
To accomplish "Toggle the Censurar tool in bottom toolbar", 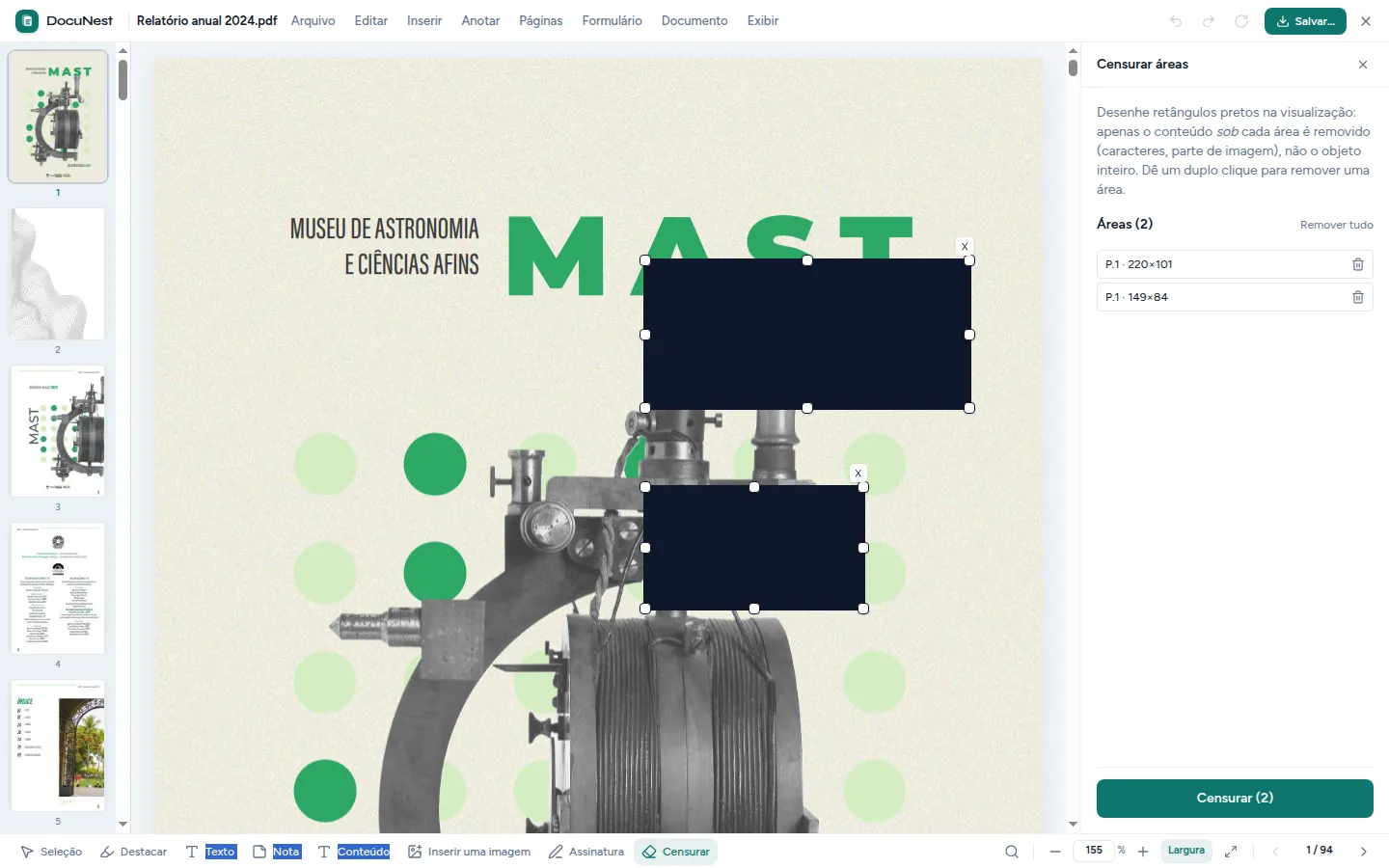I will pos(676,852).
